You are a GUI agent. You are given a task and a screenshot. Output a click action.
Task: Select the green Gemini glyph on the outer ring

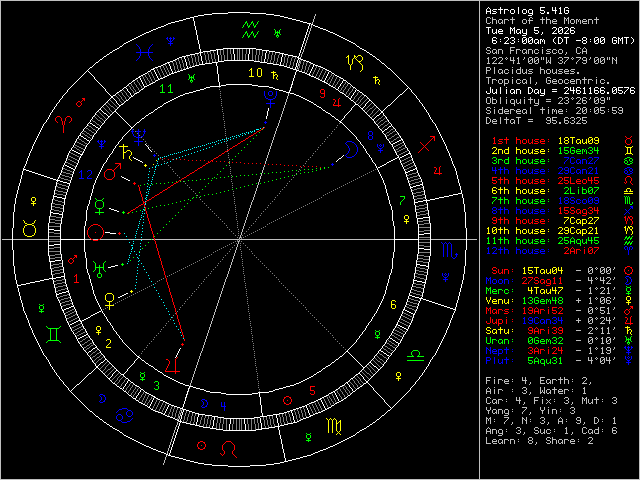[53, 335]
